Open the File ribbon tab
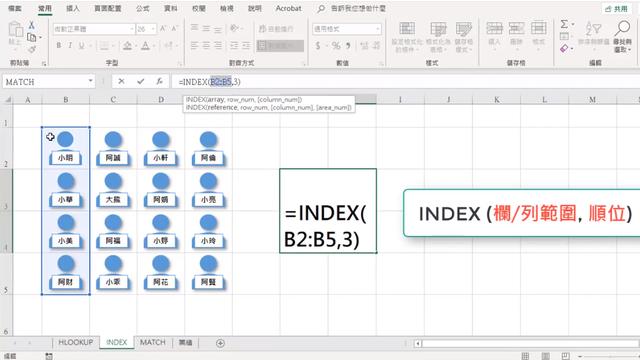The image size is (640, 360). pyautogui.click(x=15, y=8)
